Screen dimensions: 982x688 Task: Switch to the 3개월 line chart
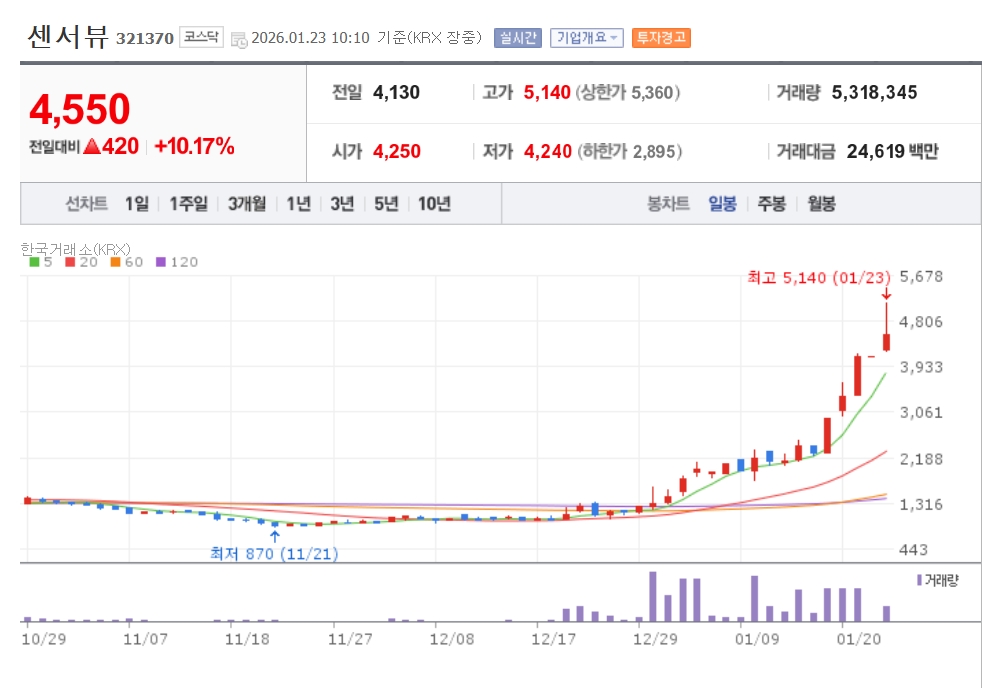[x=247, y=204]
